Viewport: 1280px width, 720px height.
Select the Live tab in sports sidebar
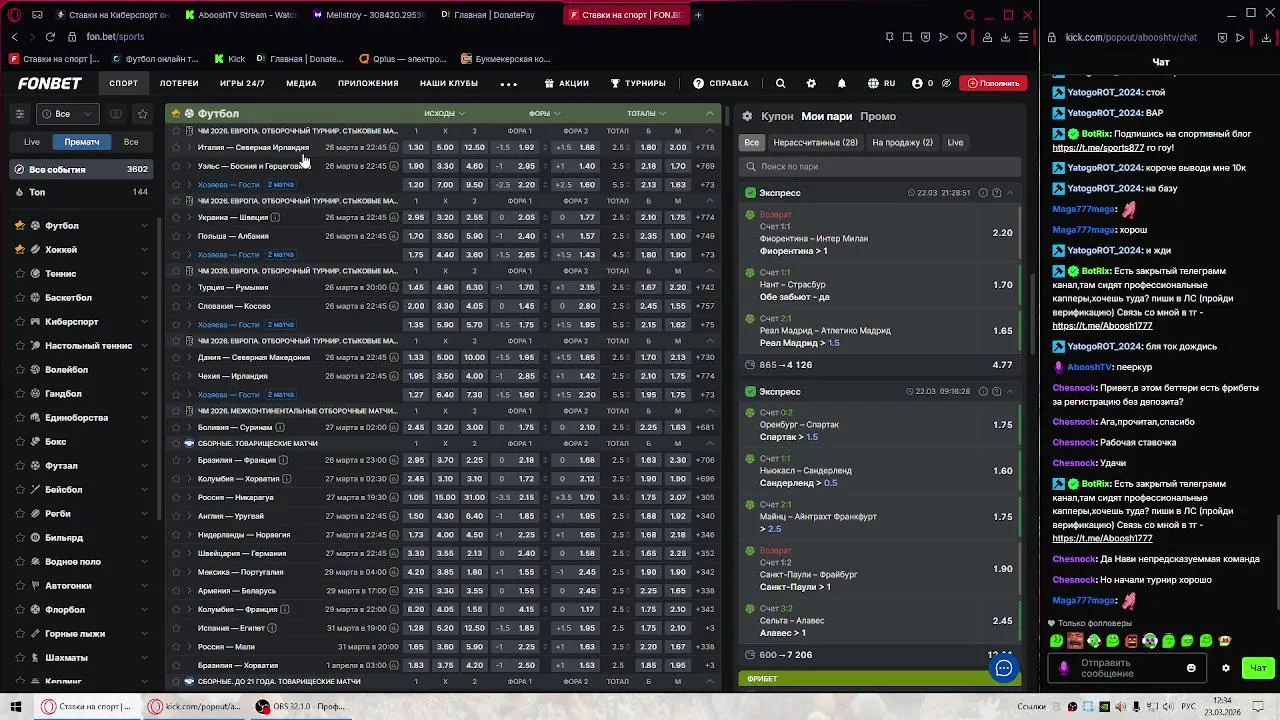point(32,142)
